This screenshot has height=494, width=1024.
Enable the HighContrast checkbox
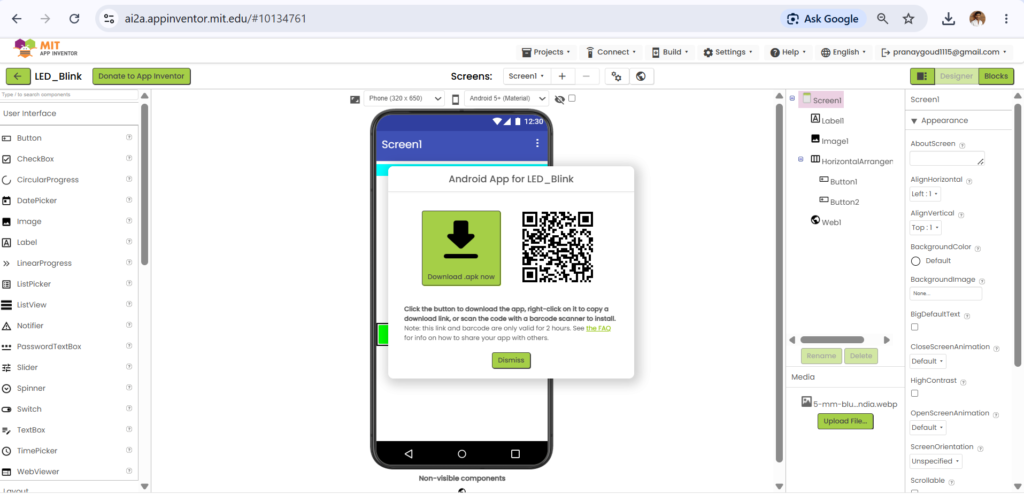pyautogui.click(x=914, y=393)
